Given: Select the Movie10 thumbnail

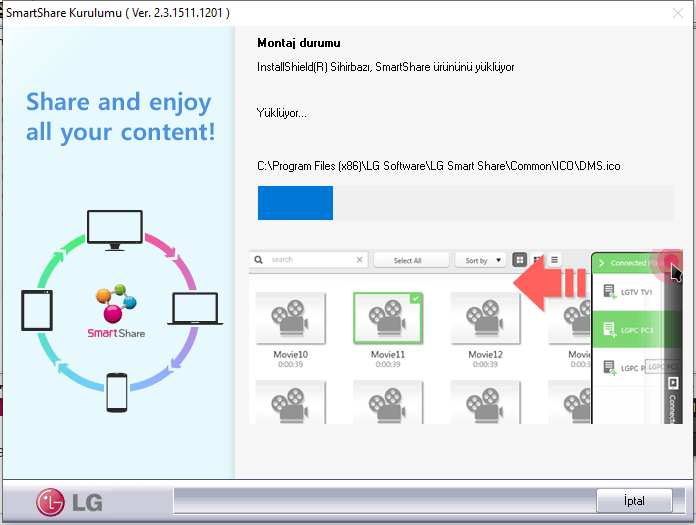Looking at the screenshot, I should tap(290, 318).
